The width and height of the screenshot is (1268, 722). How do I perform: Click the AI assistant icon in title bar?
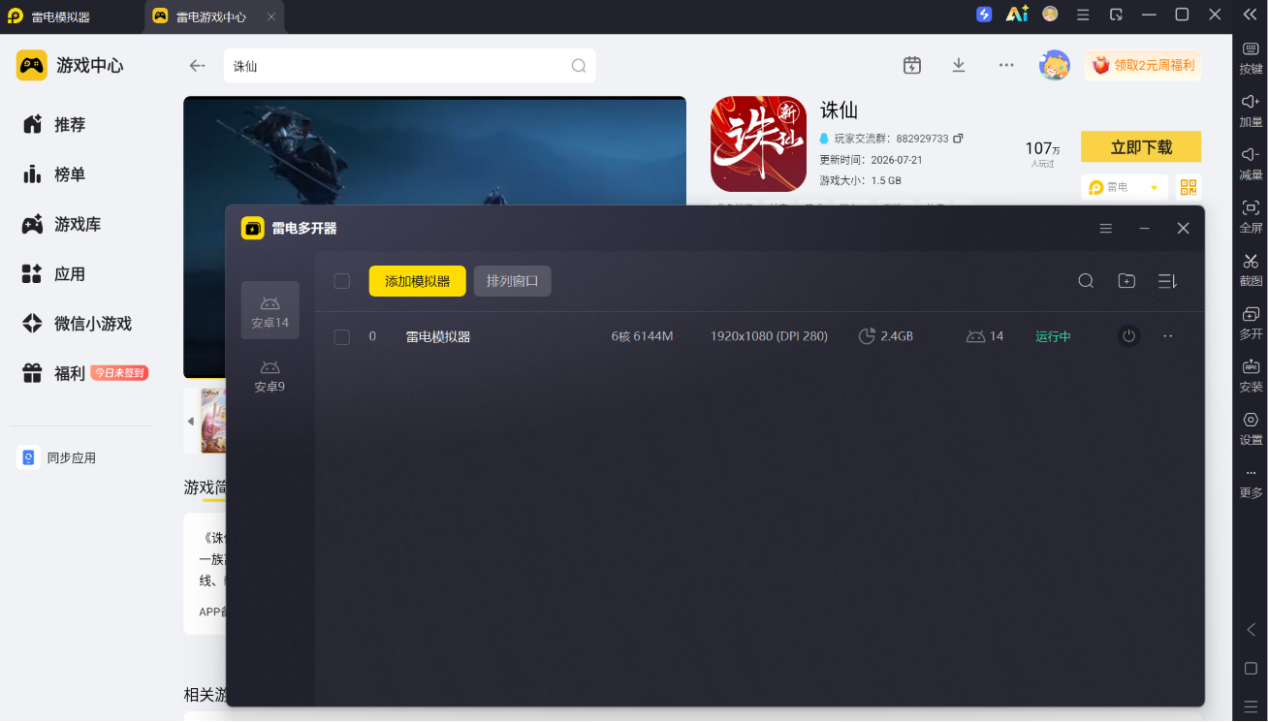tap(1017, 14)
